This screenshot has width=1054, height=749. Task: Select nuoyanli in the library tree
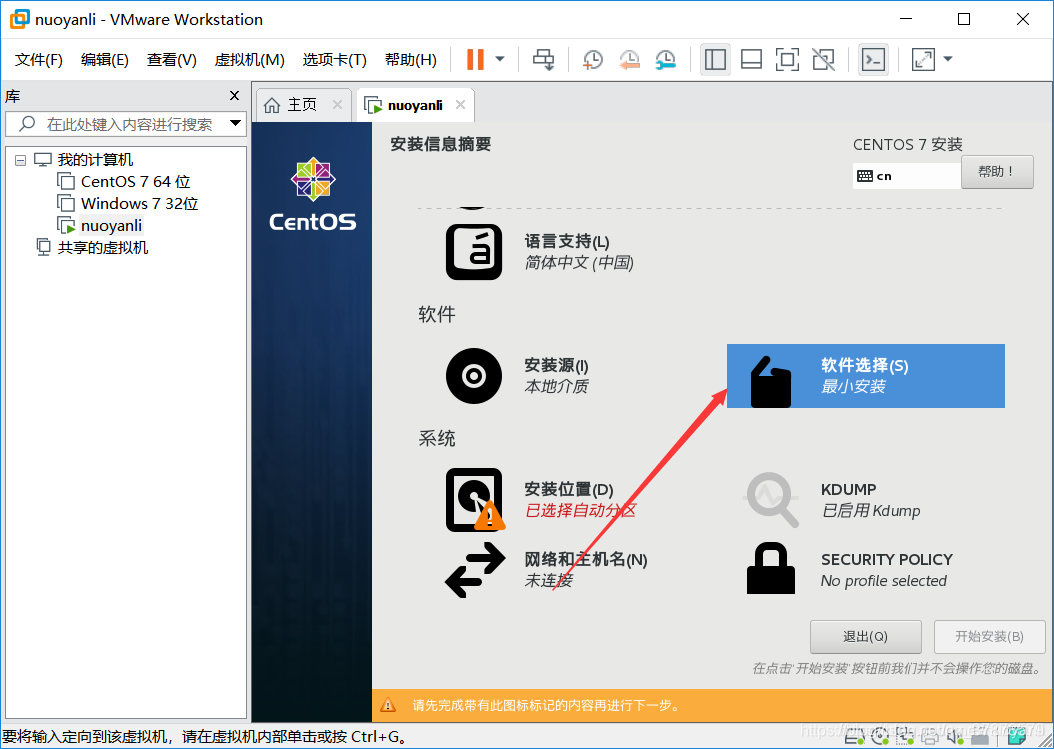pyautogui.click(x=111, y=225)
